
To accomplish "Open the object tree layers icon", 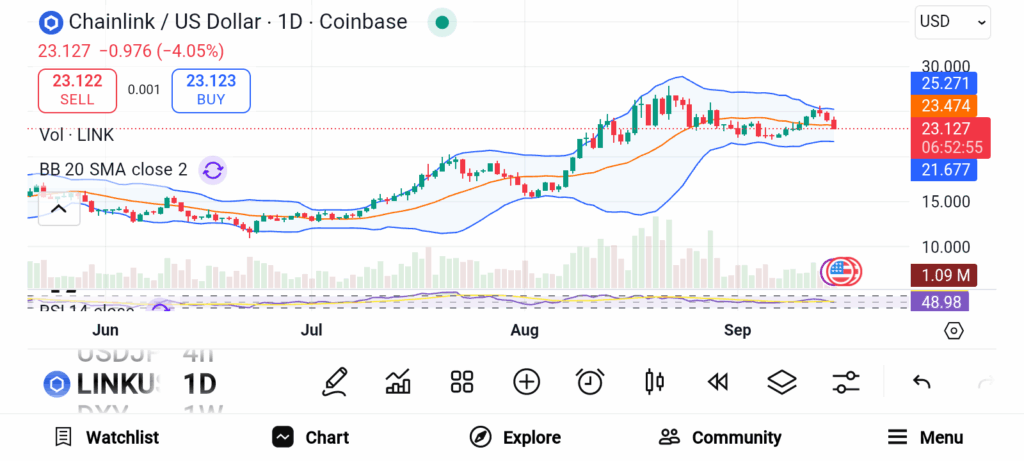I will point(781,381).
